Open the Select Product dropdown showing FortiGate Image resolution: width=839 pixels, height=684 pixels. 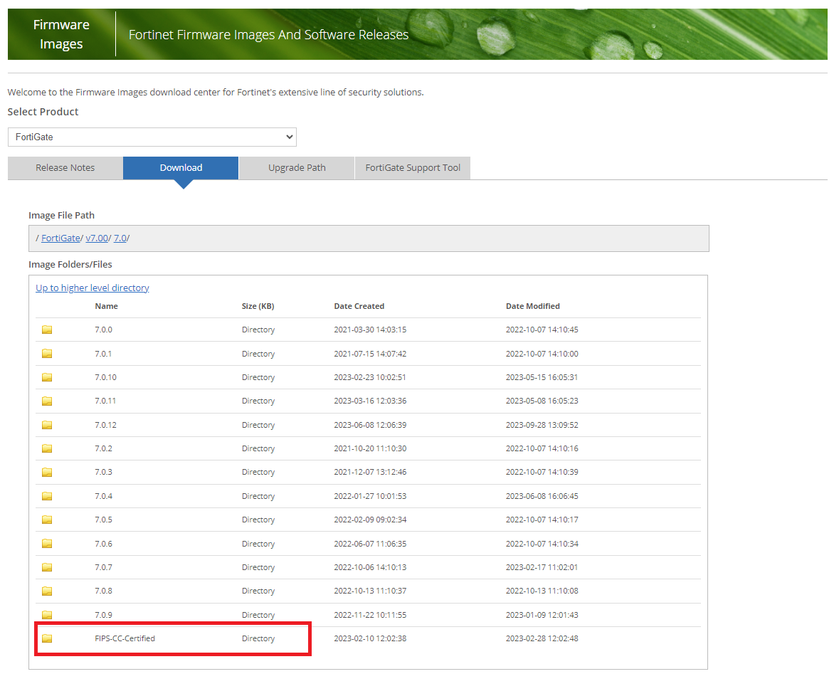152,137
